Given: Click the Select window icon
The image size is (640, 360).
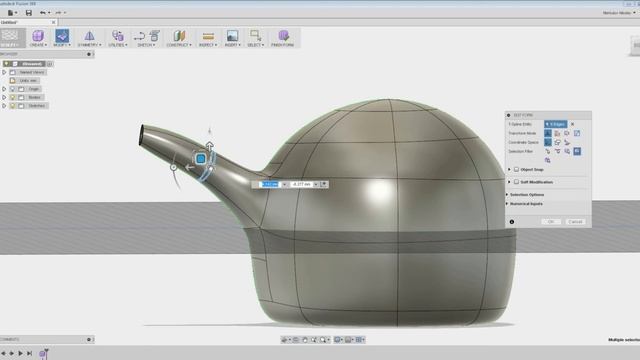Looking at the screenshot, I should click(x=256, y=36).
